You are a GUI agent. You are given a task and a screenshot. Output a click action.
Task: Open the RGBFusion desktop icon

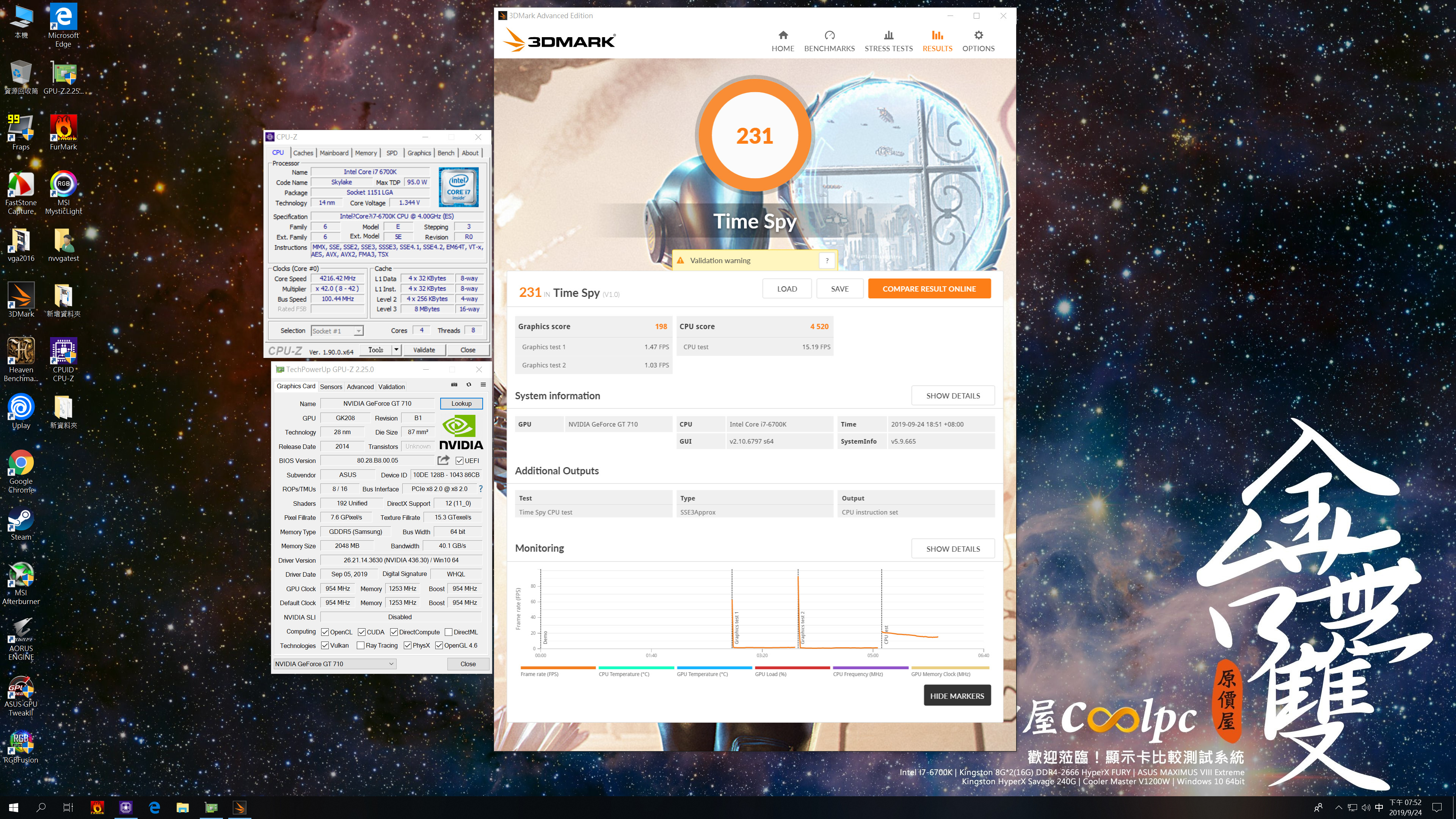pos(21,747)
